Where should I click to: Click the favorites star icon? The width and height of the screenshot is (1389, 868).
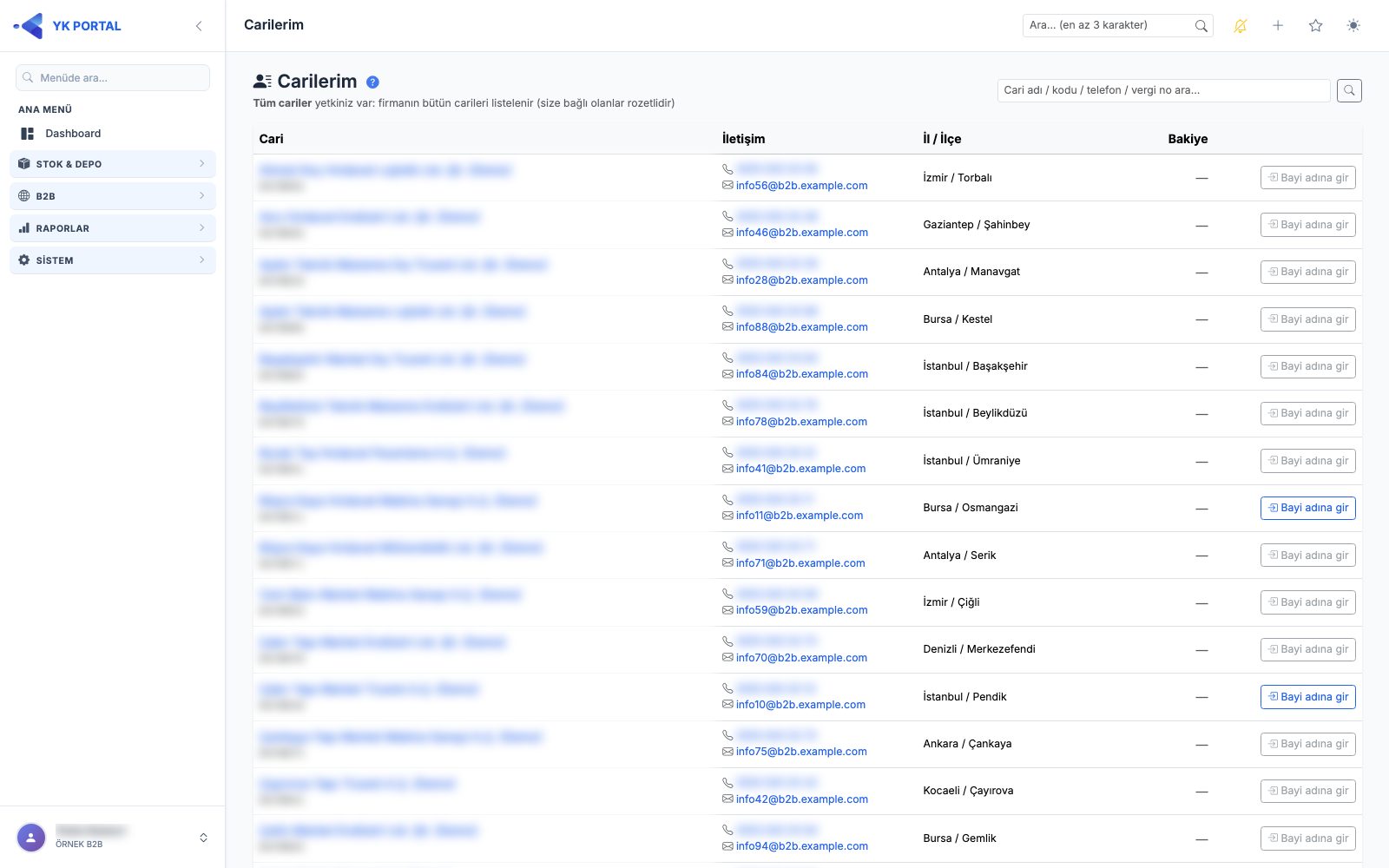click(1316, 26)
